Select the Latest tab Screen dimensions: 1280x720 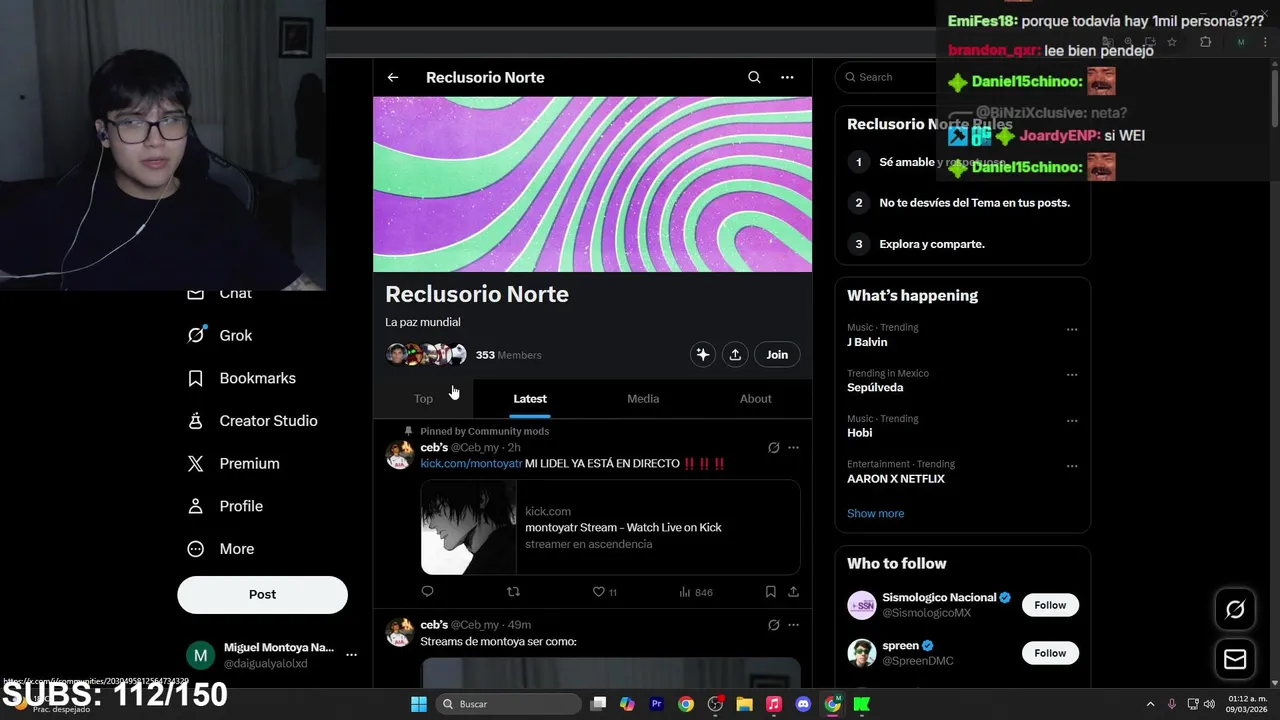[x=530, y=399]
